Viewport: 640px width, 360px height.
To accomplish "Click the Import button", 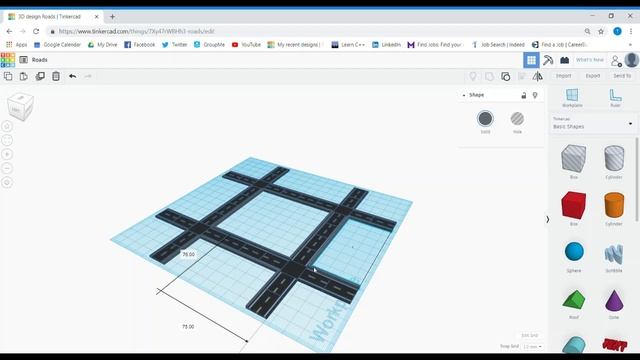I will 563,76.
